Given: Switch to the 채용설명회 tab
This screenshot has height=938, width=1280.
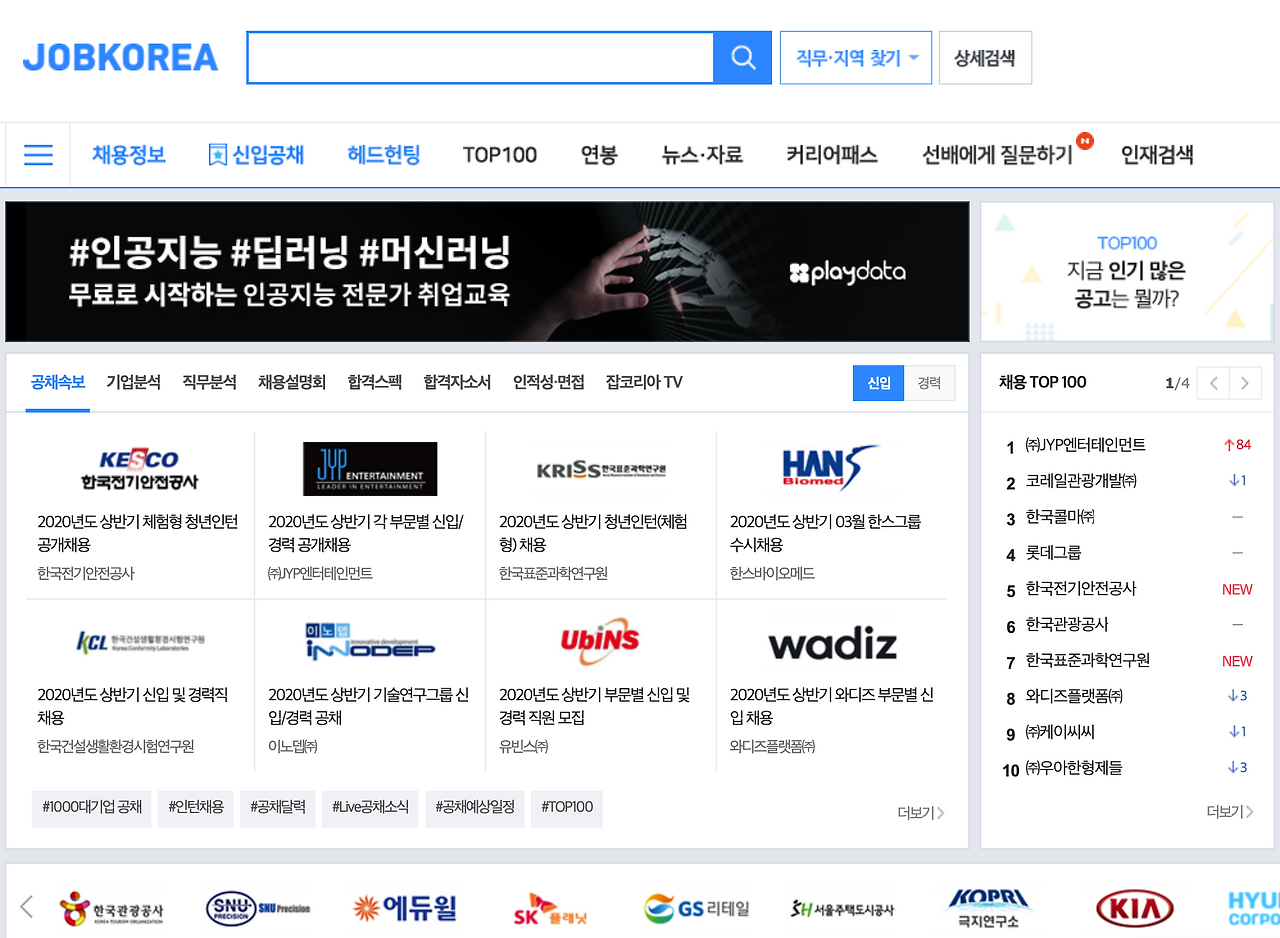Looking at the screenshot, I should point(292,382).
